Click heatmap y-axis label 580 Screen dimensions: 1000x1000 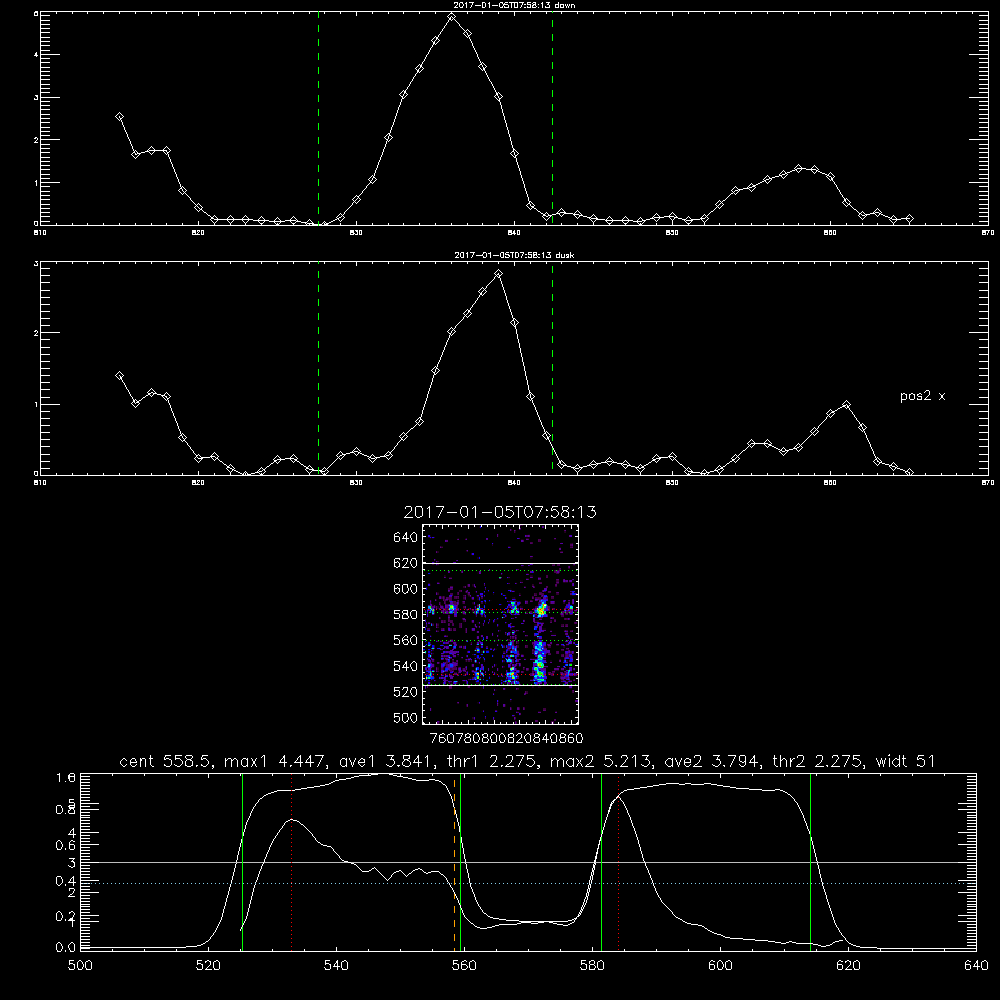(406, 615)
